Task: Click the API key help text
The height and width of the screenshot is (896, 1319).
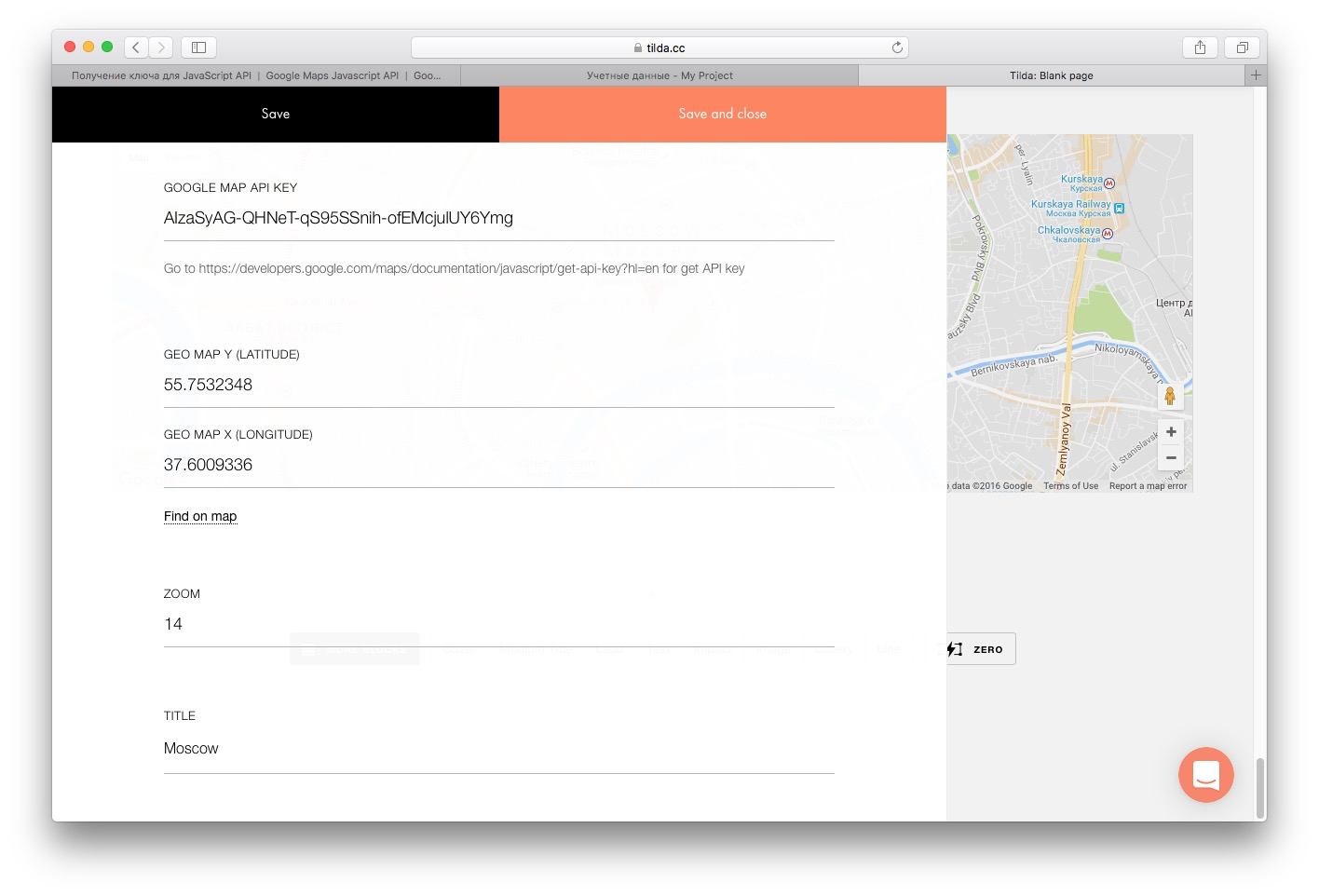Action: (x=455, y=268)
